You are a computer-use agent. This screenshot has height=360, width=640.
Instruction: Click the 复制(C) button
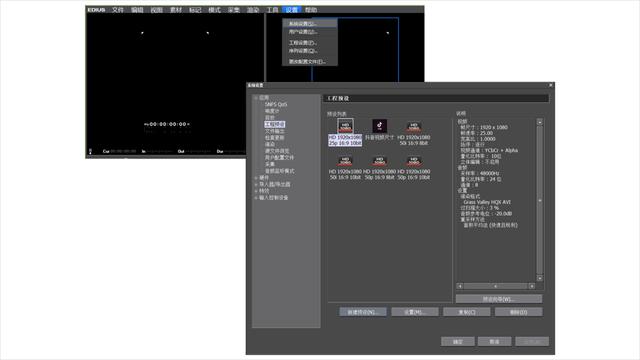[x=467, y=312]
